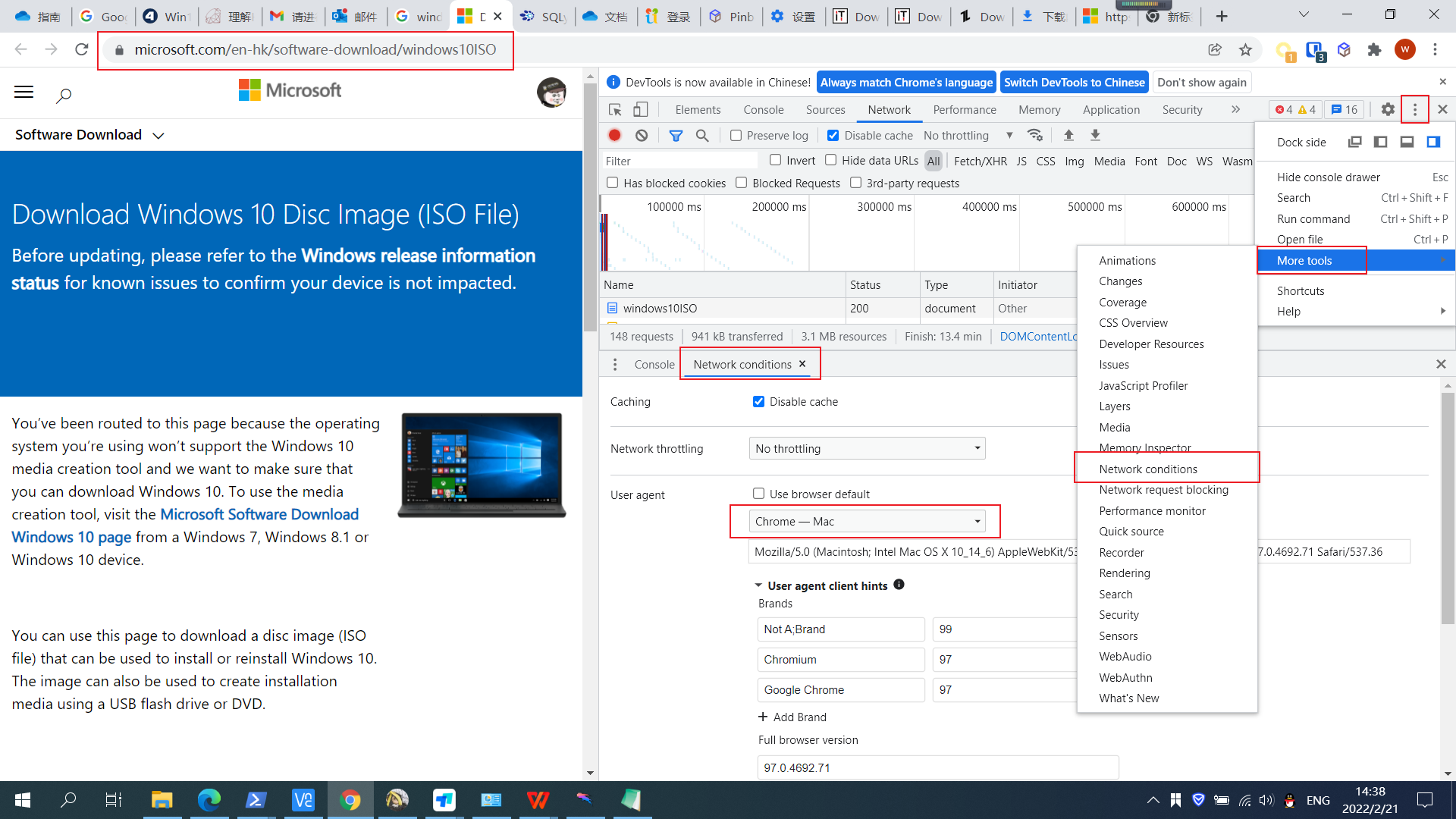Select Network conditions from More tools

[1147, 468]
